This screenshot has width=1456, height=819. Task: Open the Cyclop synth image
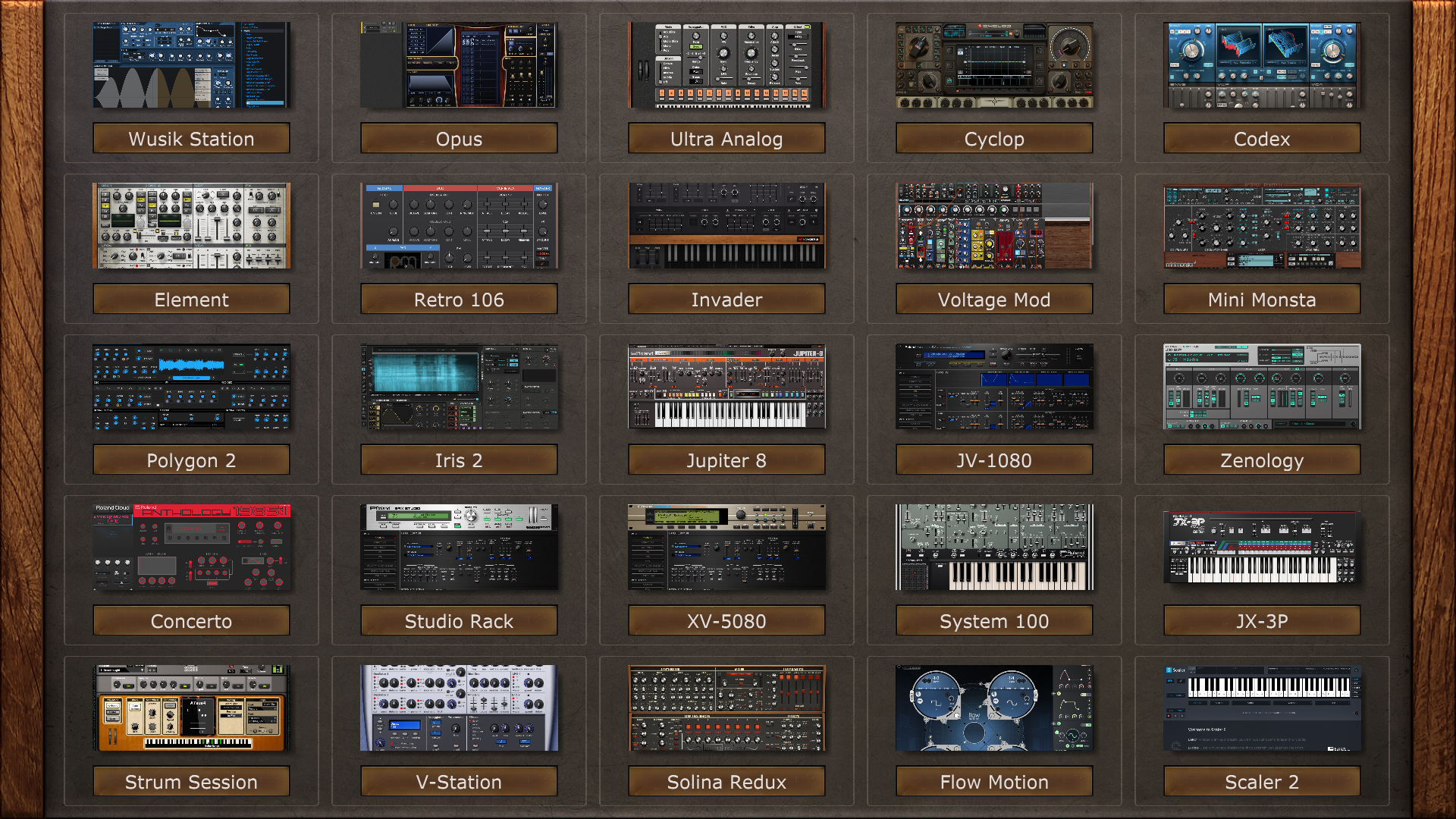[994, 65]
